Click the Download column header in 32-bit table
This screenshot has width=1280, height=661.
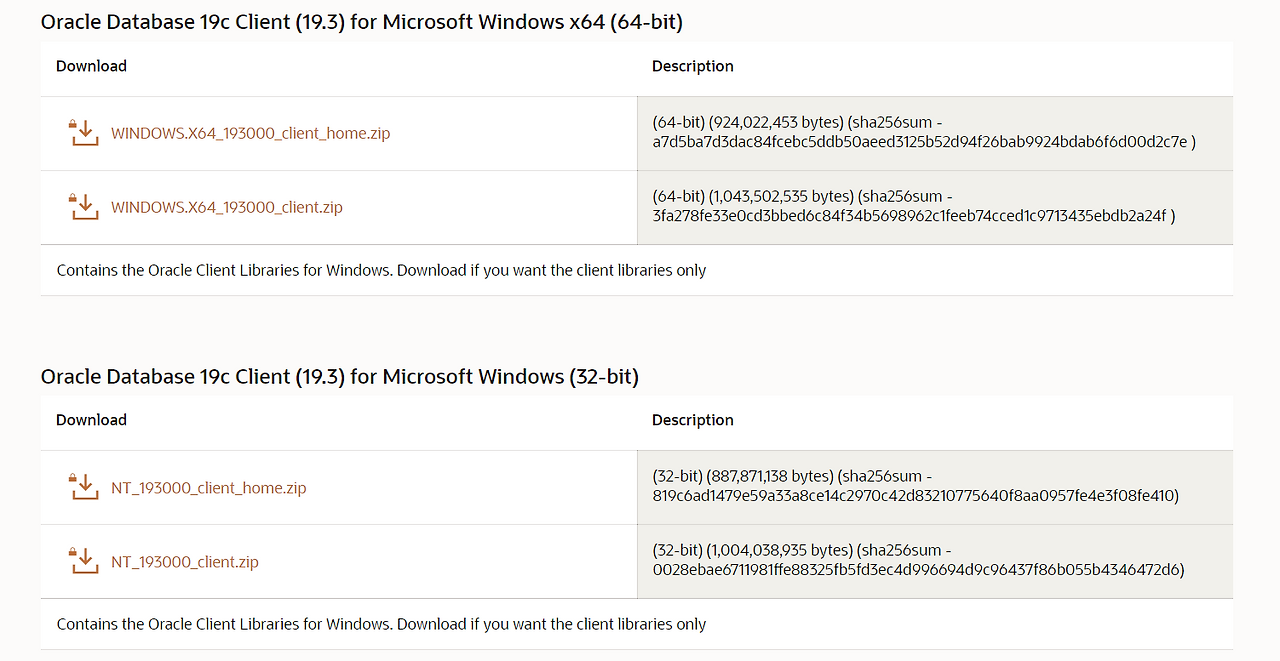91,420
